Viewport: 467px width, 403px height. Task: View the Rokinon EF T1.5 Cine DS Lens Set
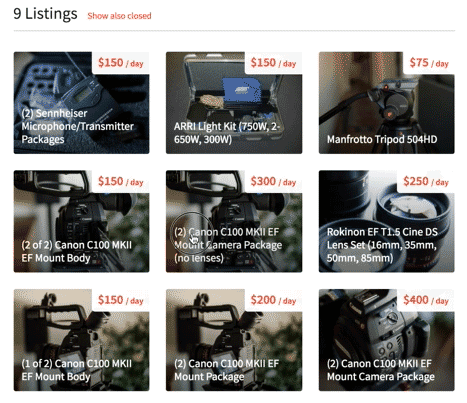[387, 221]
